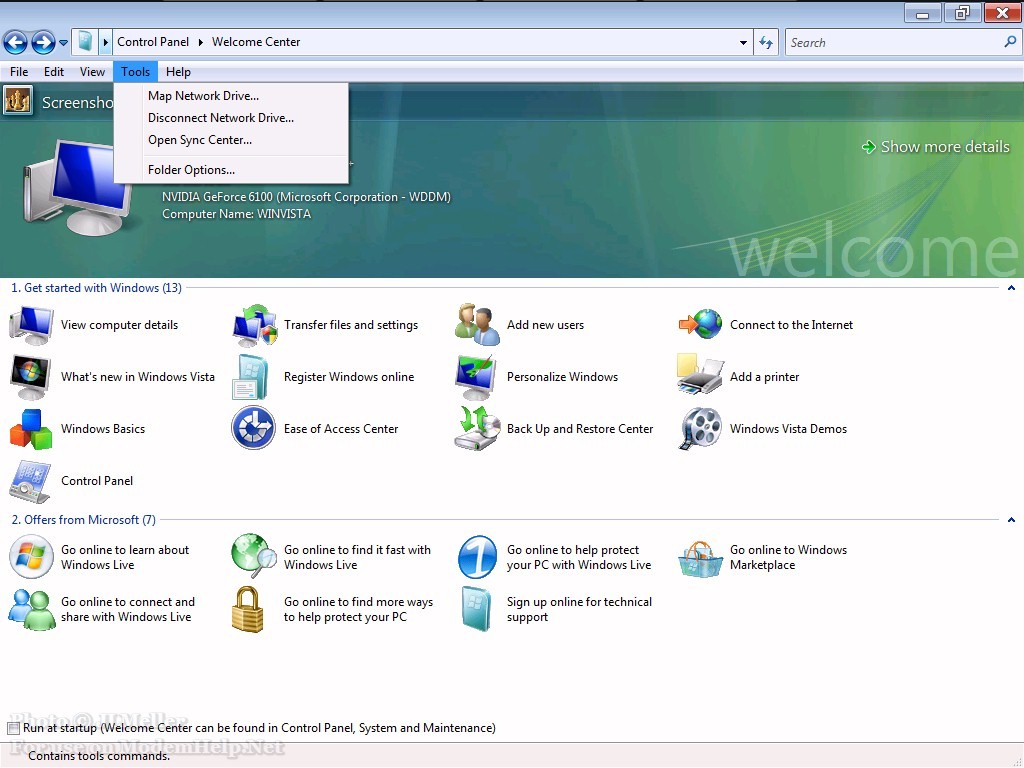
Task: Select the Register Windows online icon
Action: click(x=251, y=377)
